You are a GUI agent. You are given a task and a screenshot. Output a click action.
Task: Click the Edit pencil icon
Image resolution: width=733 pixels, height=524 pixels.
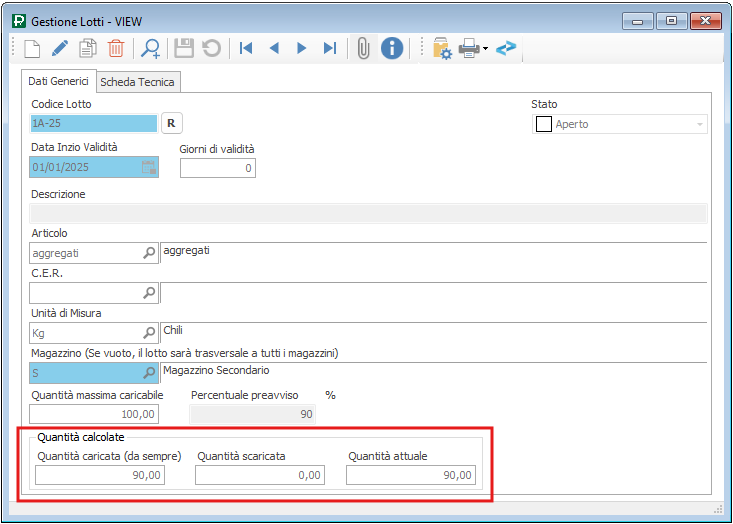pyautogui.click(x=59, y=48)
